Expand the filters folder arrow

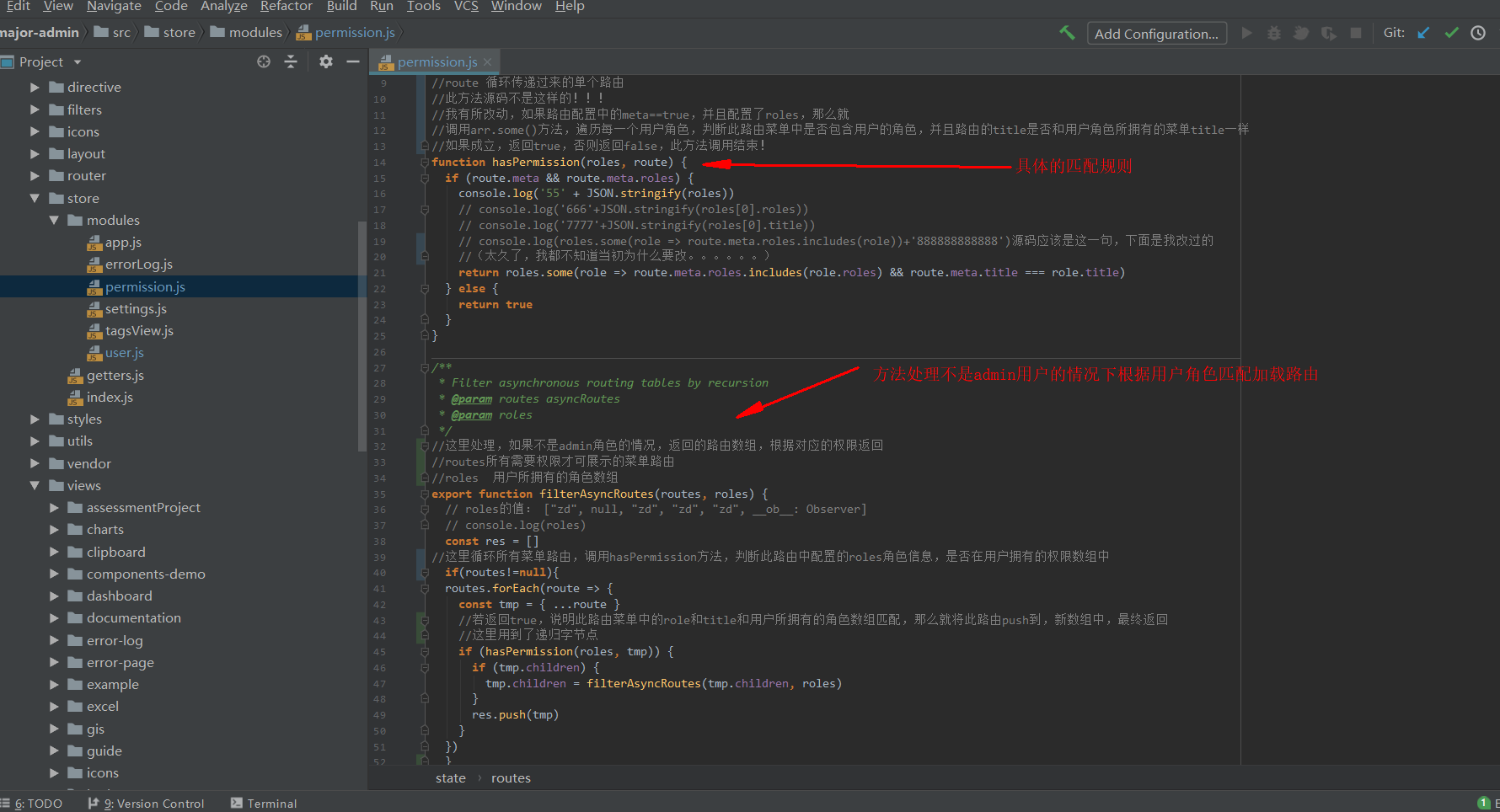pos(35,110)
